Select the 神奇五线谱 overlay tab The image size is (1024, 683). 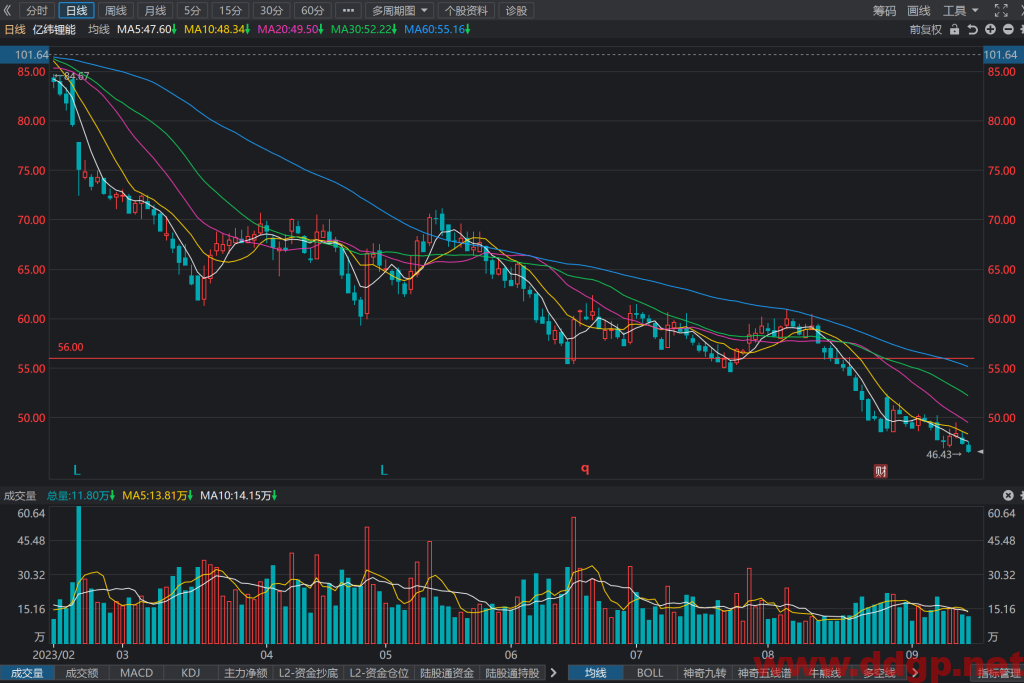(764, 673)
